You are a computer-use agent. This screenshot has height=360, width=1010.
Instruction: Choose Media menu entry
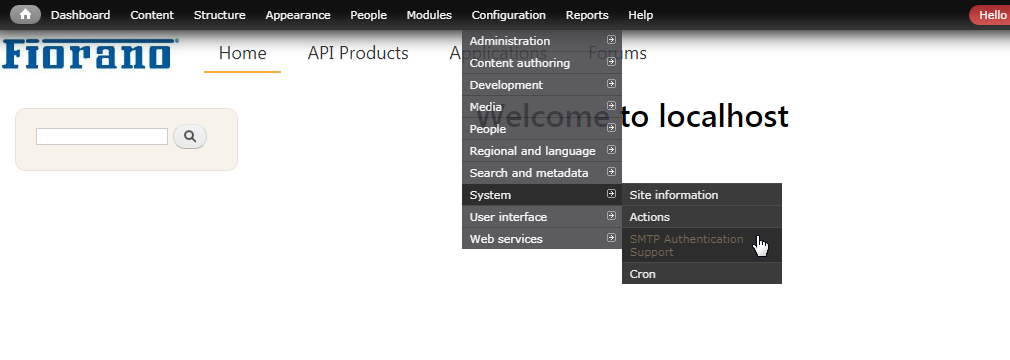point(542,106)
